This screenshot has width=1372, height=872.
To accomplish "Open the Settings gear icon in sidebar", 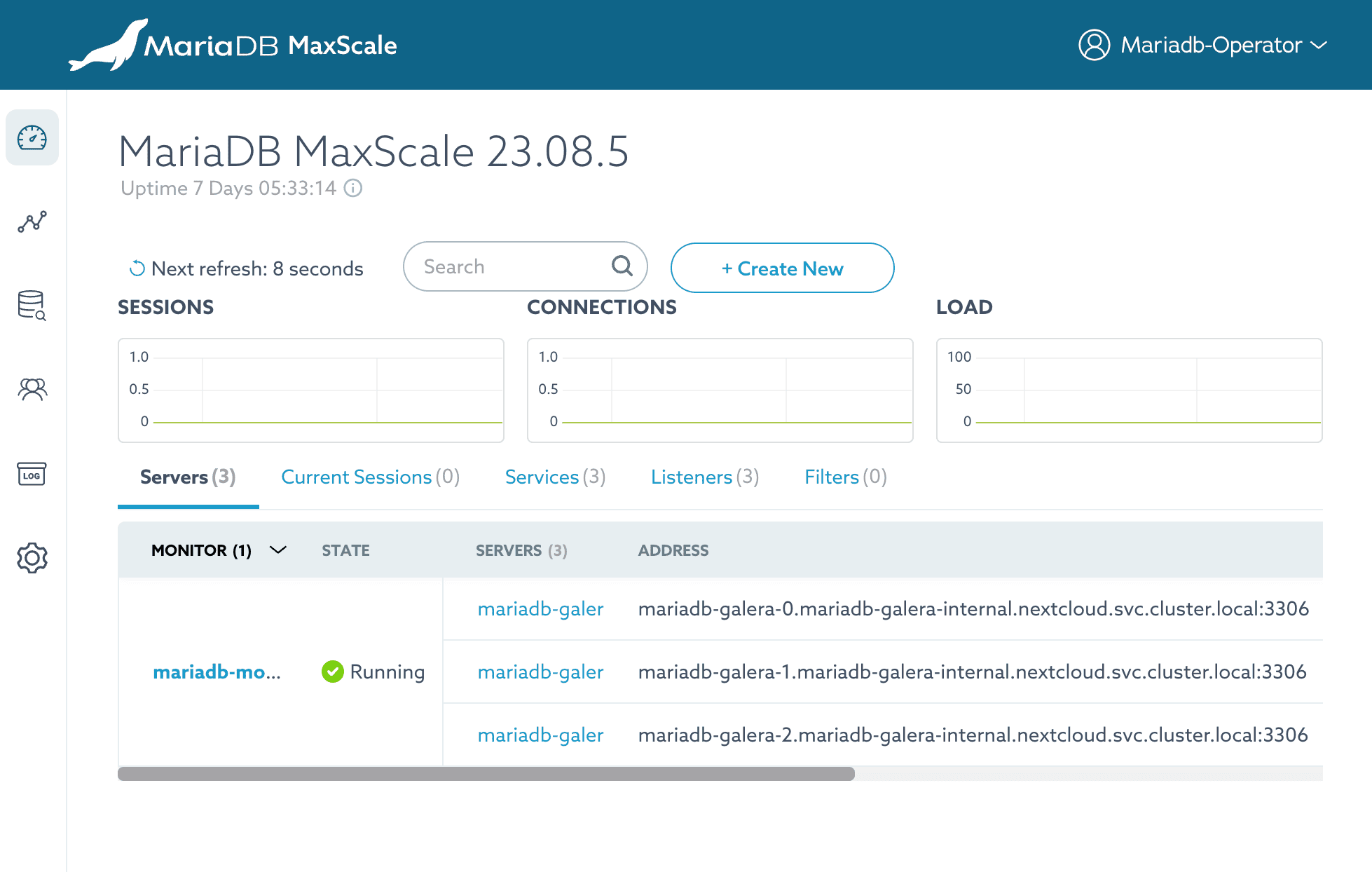I will [32, 558].
